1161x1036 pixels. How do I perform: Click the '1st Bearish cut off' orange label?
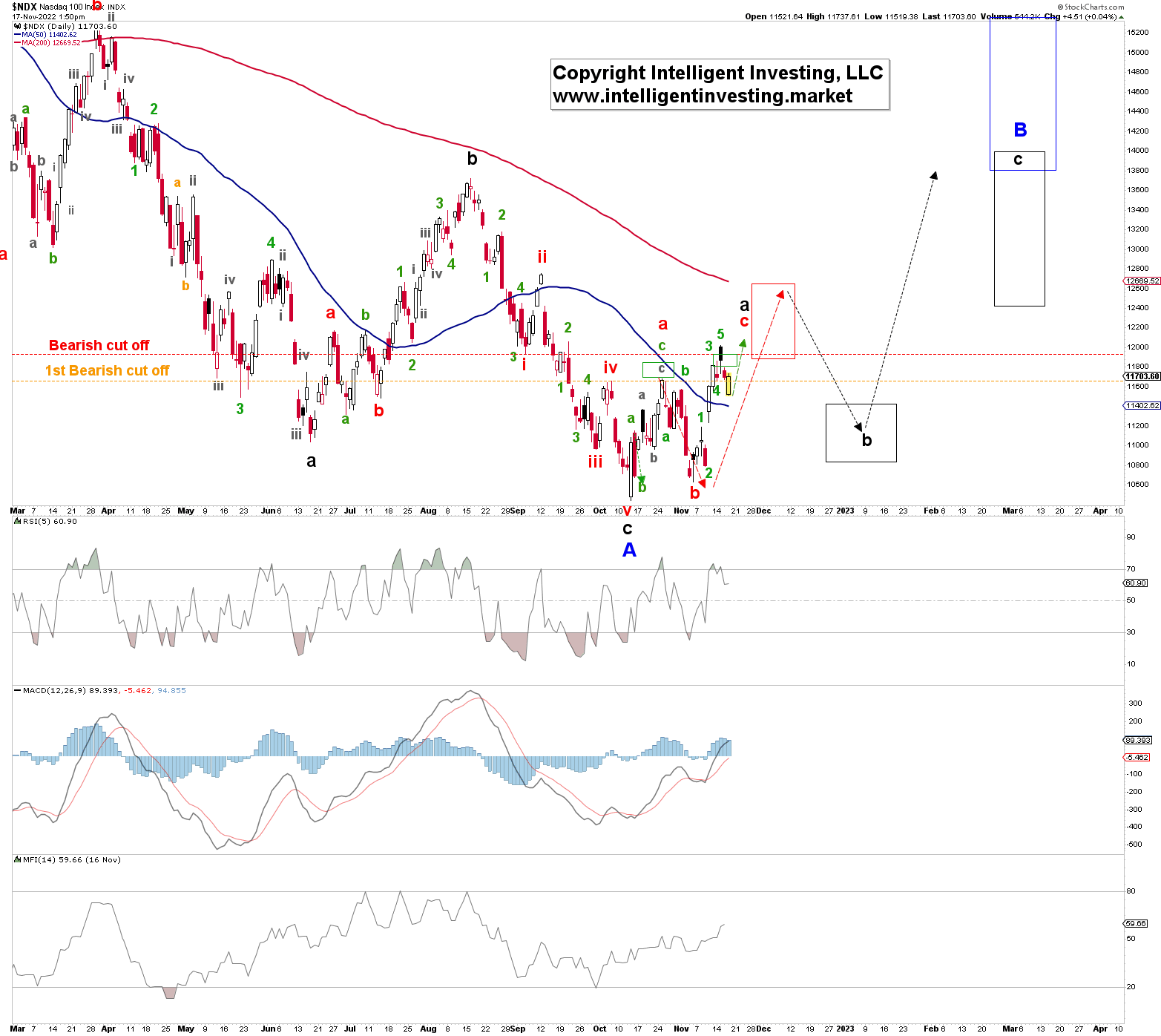pyautogui.click(x=107, y=370)
